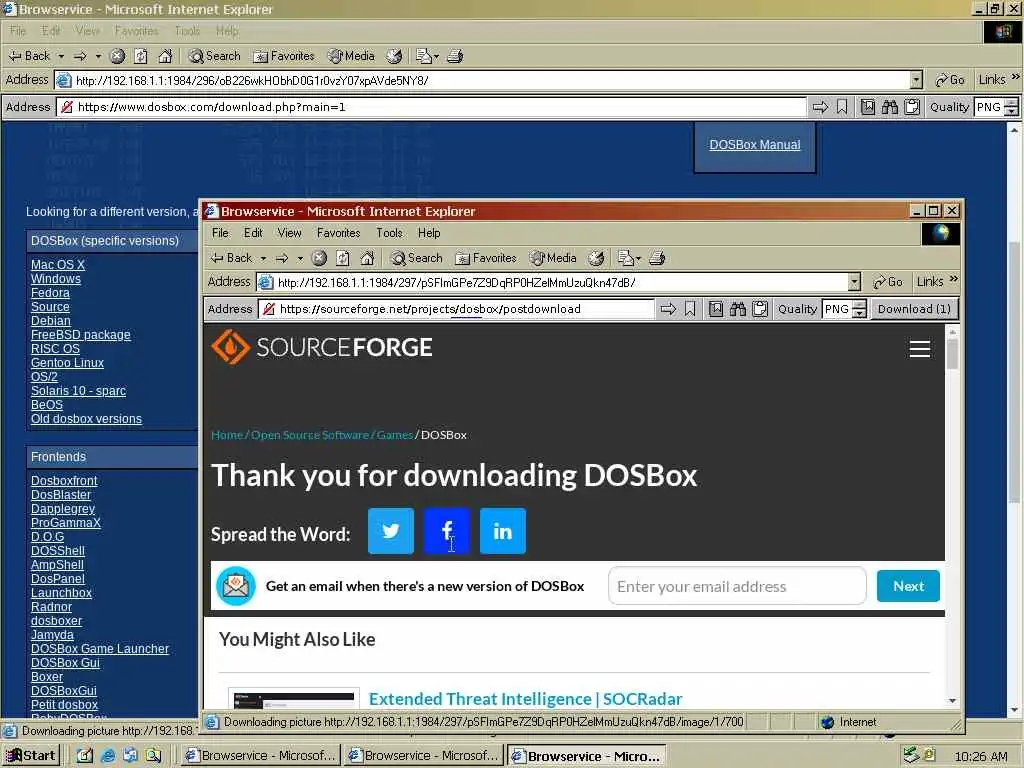Click the Home icon in background window toolbar
This screenshot has height=768, width=1024.
point(165,56)
